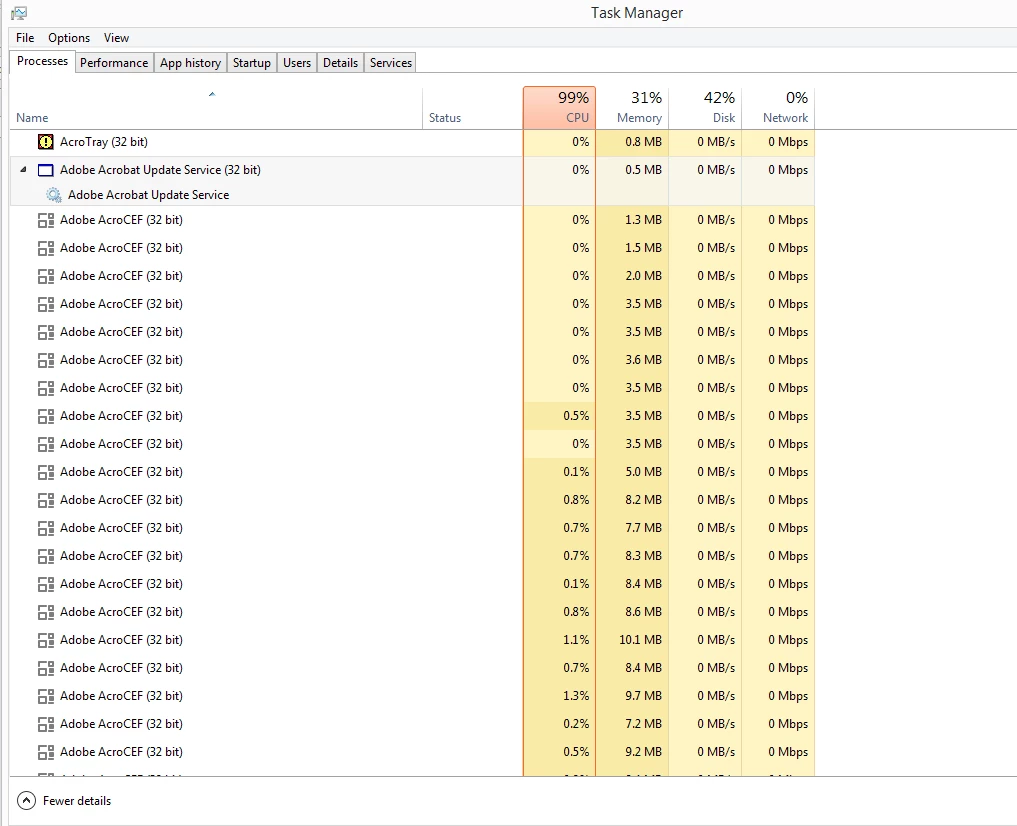Screen dimensions: 1017x826
Task: Switch to the App history tab
Action: (x=190, y=63)
